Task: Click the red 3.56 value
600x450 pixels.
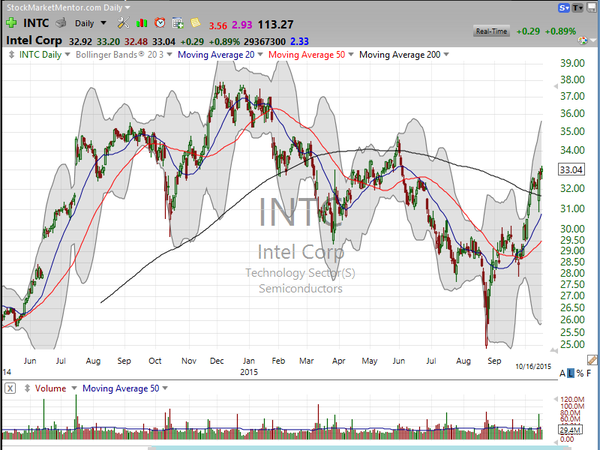Action: point(218,26)
